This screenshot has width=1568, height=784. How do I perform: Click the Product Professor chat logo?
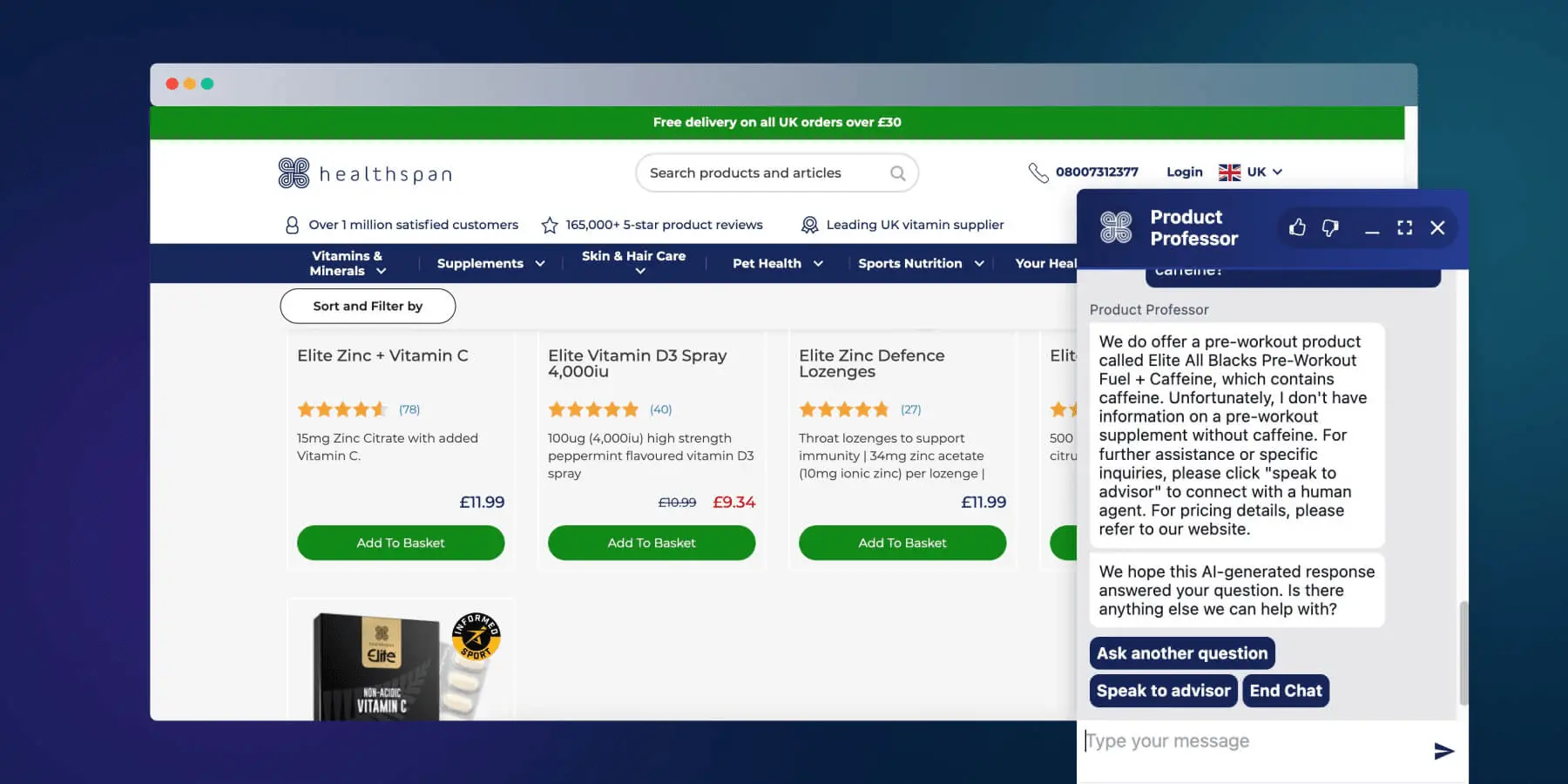(1116, 227)
